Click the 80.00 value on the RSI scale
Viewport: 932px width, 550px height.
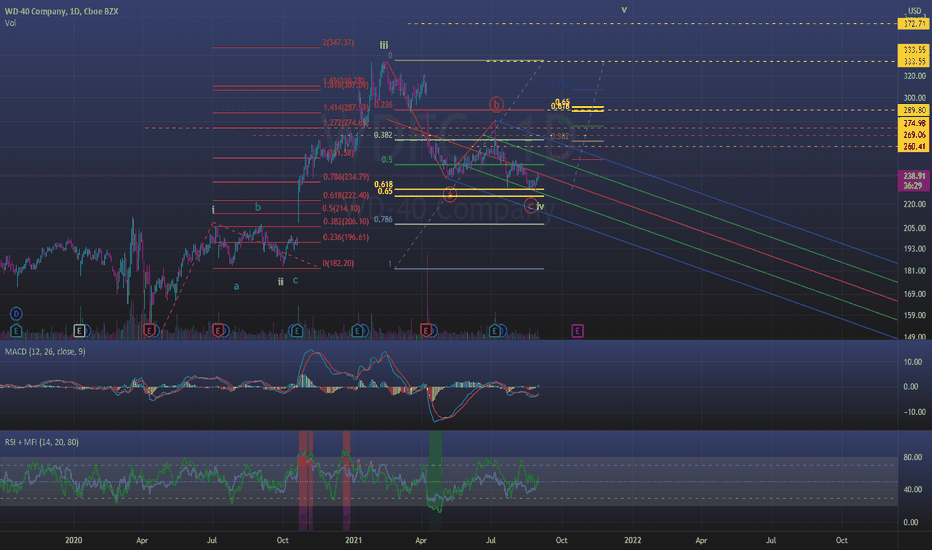912,457
